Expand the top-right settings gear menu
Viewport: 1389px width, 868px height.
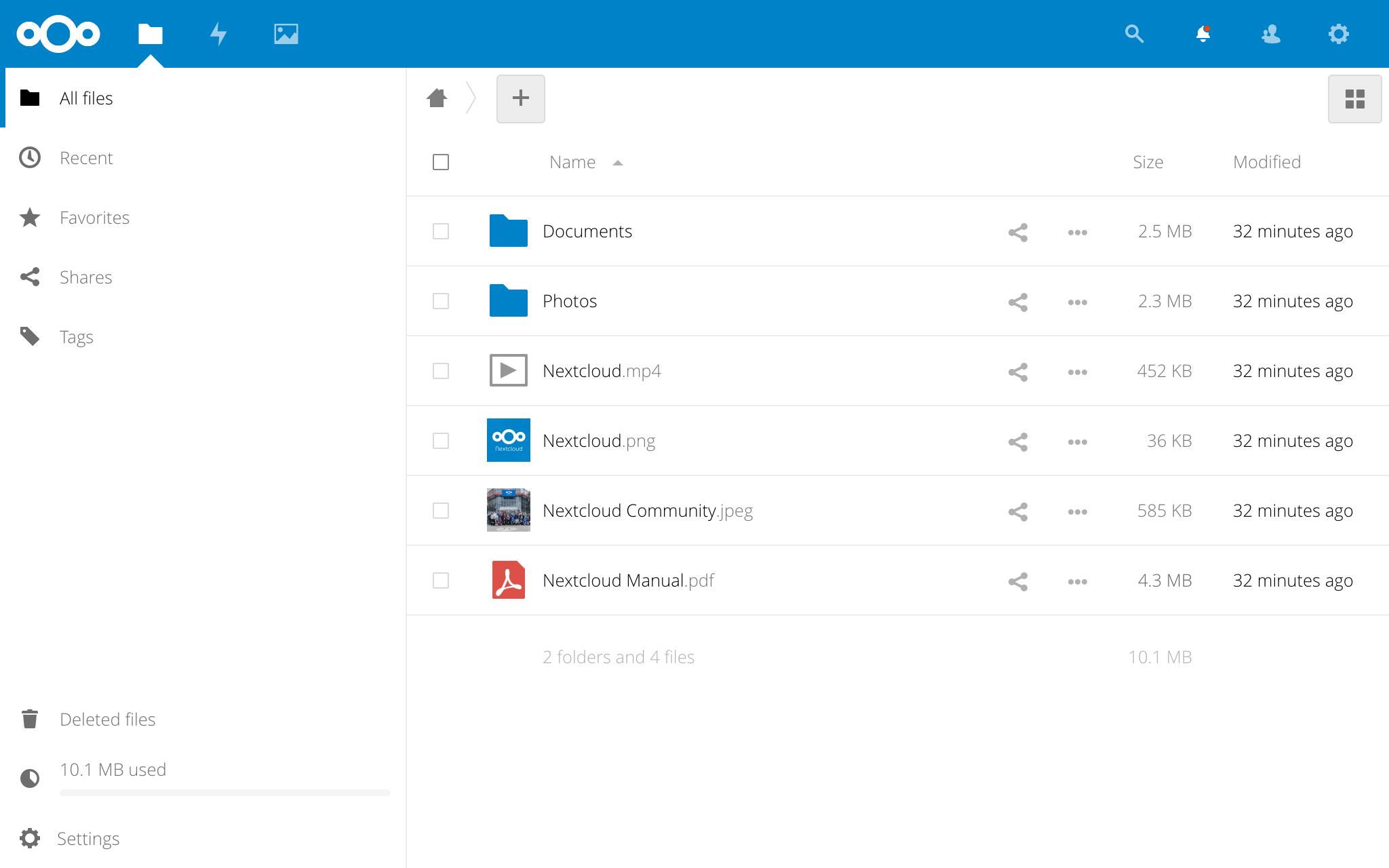click(x=1338, y=33)
